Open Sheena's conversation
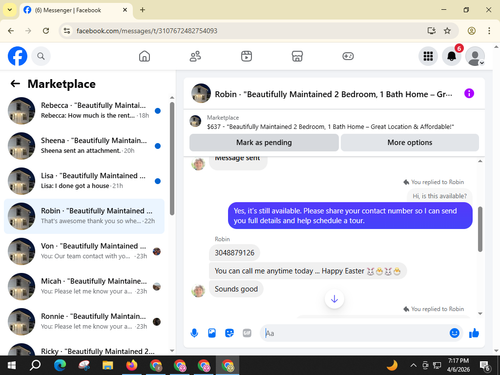Screen dimensions: 500x375 click(x=84, y=146)
